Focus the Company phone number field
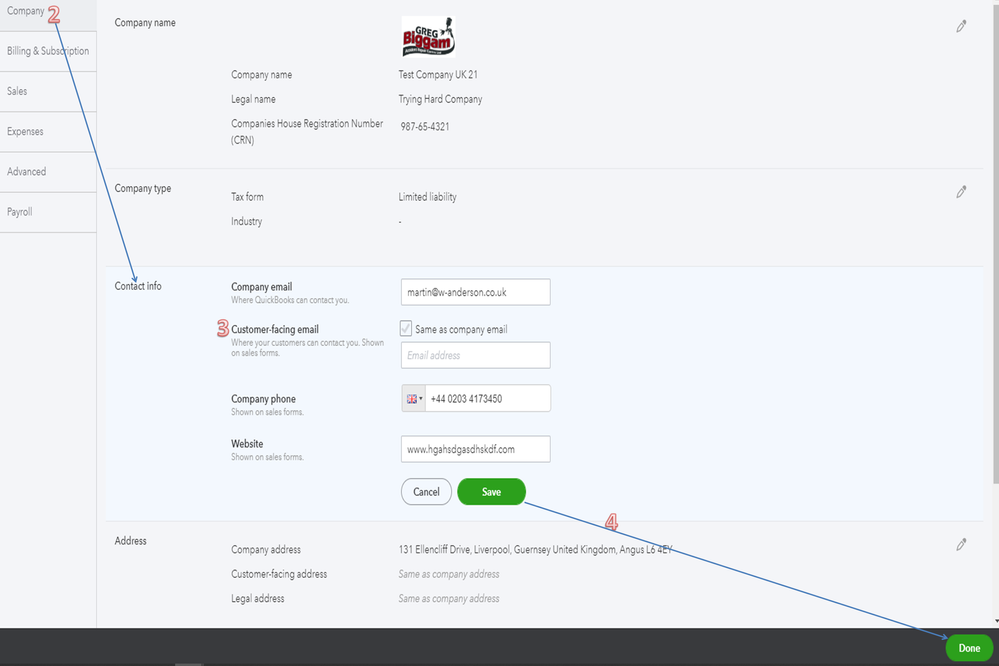The width and height of the screenshot is (999, 666). (487, 398)
